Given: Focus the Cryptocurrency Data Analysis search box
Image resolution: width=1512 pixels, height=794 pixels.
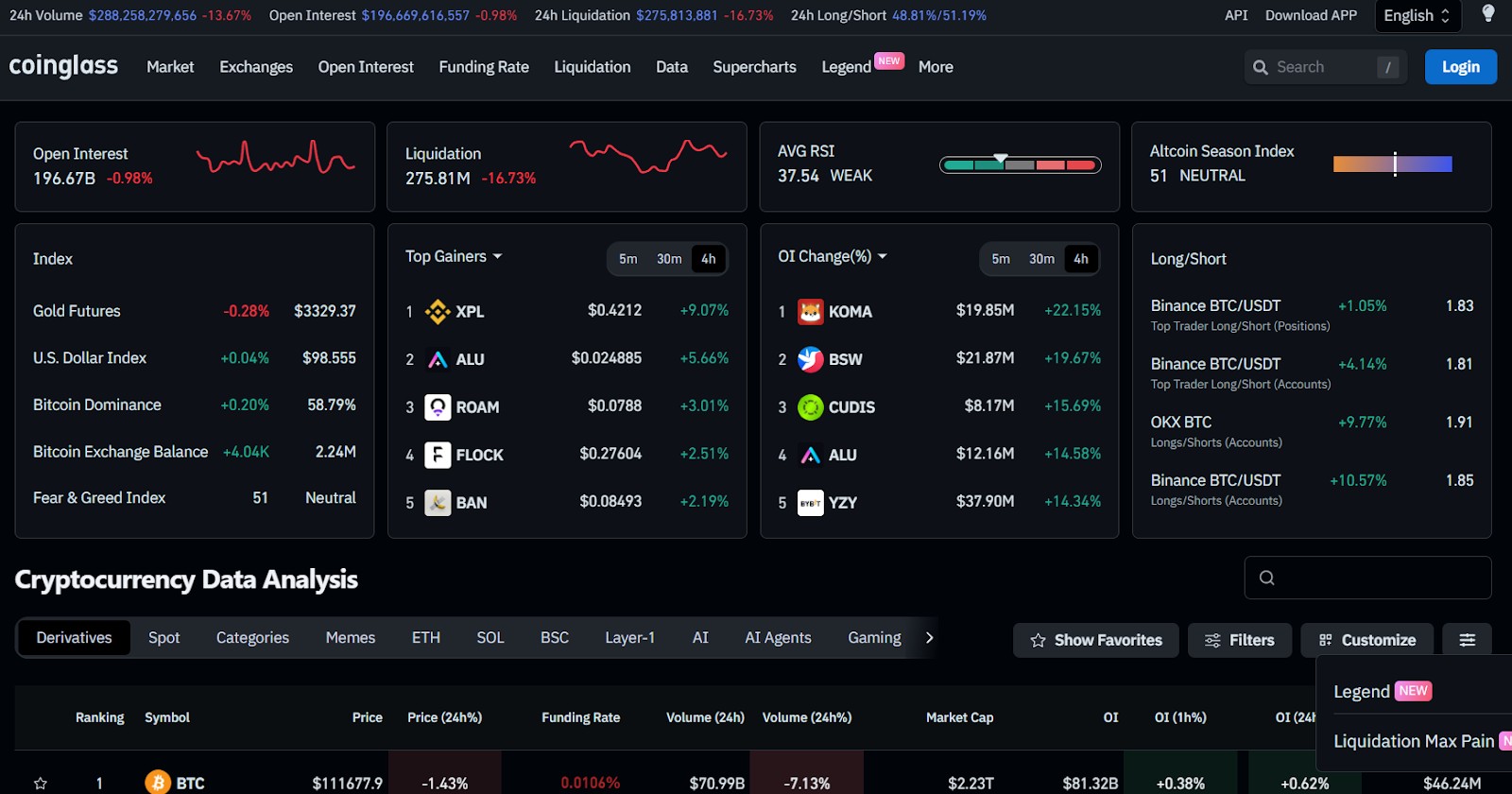Looking at the screenshot, I should click(x=1368, y=578).
